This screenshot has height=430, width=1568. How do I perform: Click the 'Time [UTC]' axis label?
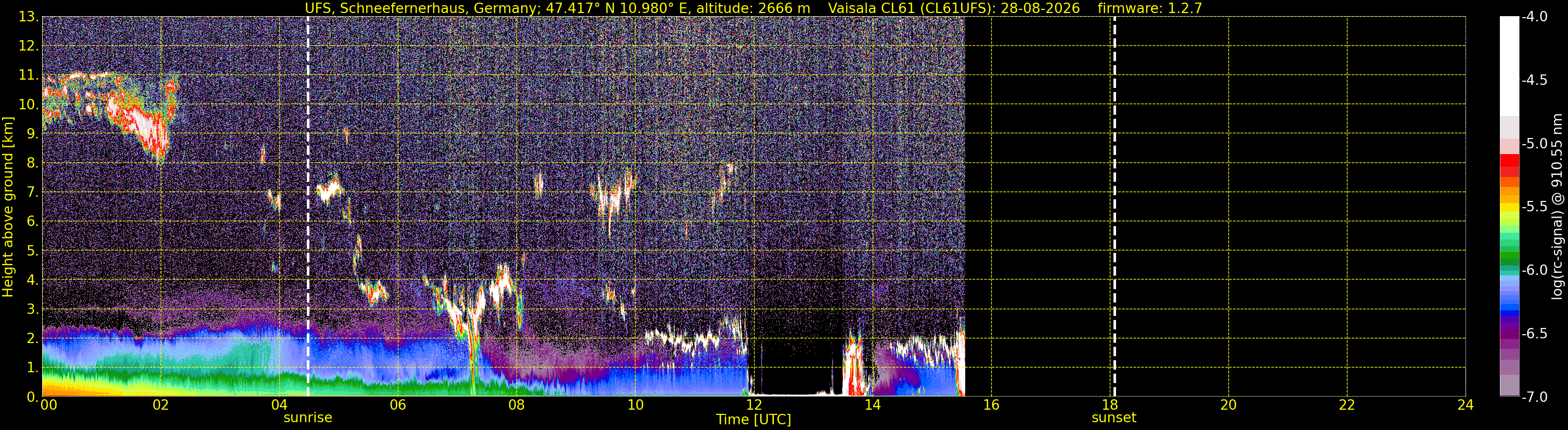[x=754, y=420]
